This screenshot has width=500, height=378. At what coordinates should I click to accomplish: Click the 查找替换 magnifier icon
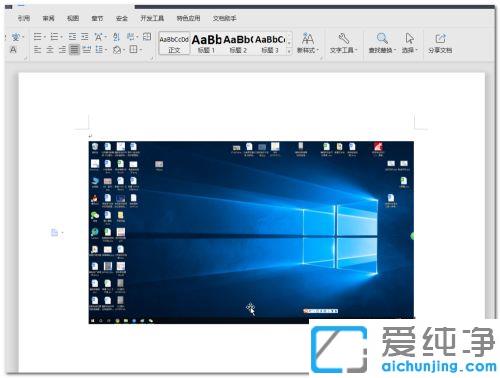[x=382, y=38]
